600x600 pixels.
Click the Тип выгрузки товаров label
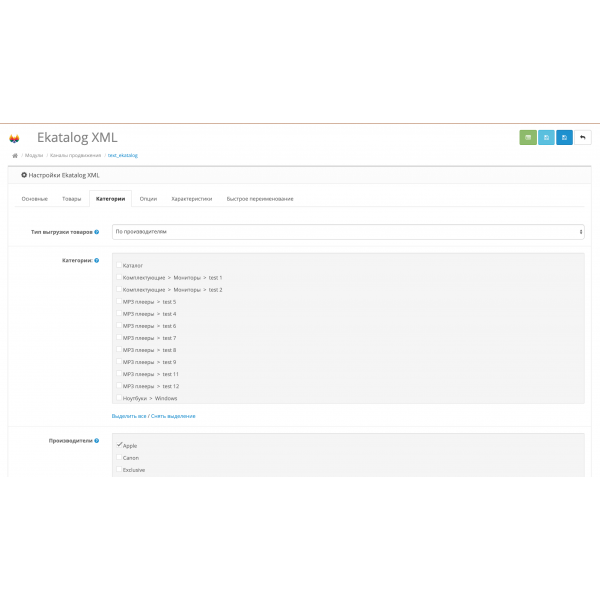tap(62, 232)
